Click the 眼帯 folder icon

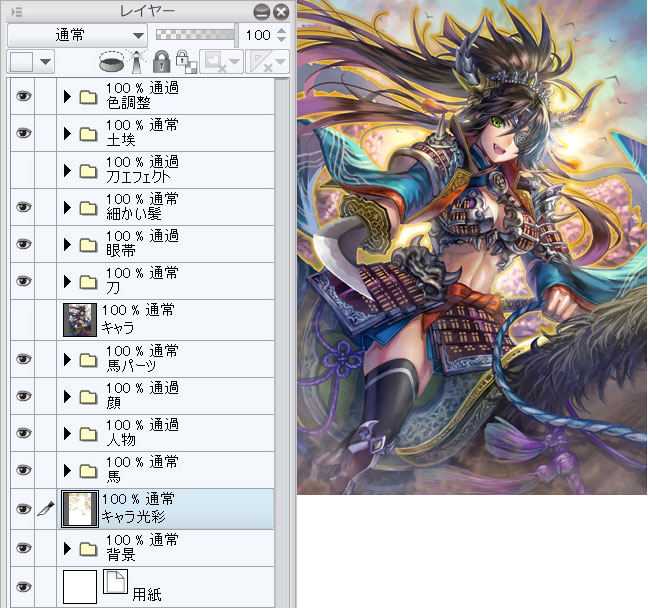point(88,245)
